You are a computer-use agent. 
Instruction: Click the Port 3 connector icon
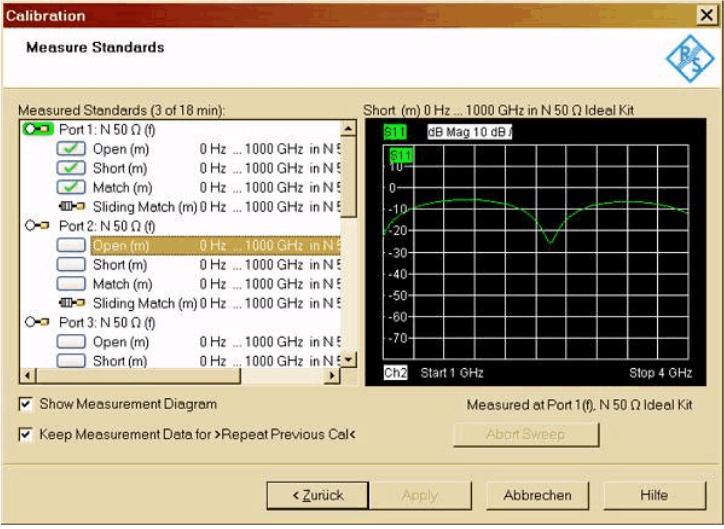(38, 322)
